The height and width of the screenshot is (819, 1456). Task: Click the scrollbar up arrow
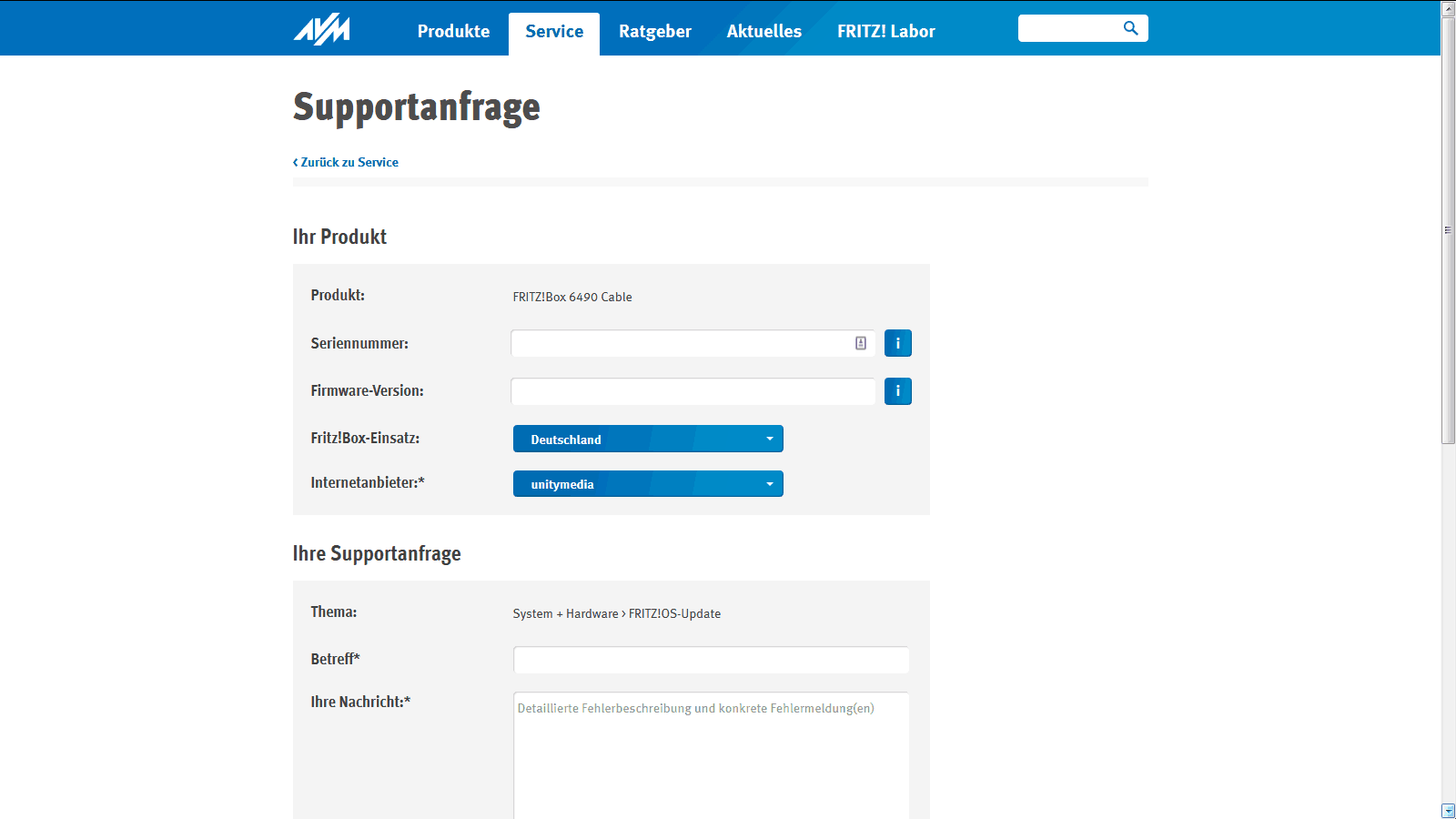pyautogui.click(x=1448, y=8)
